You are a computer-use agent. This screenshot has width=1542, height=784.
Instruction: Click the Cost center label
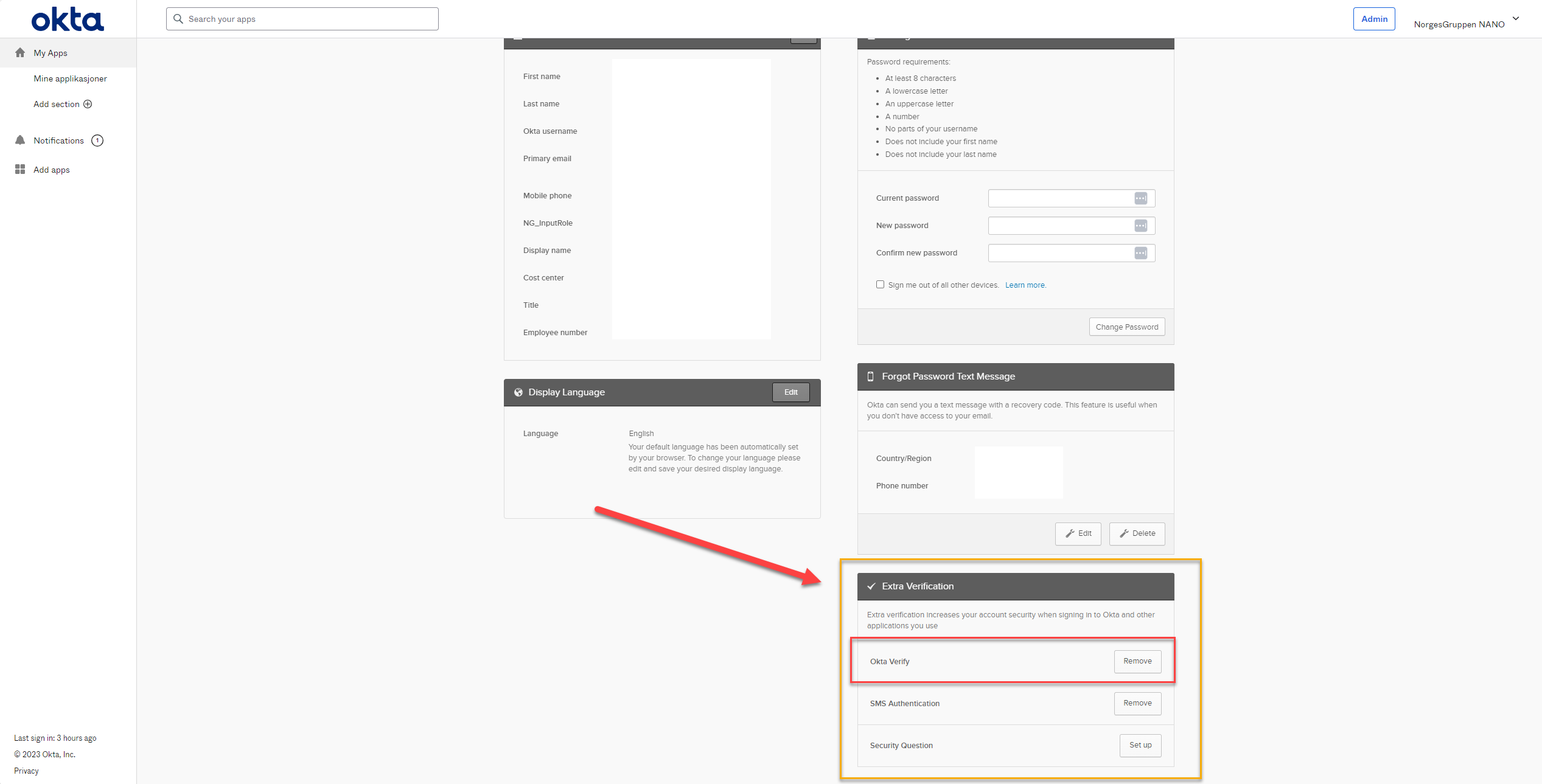tap(543, 278)
